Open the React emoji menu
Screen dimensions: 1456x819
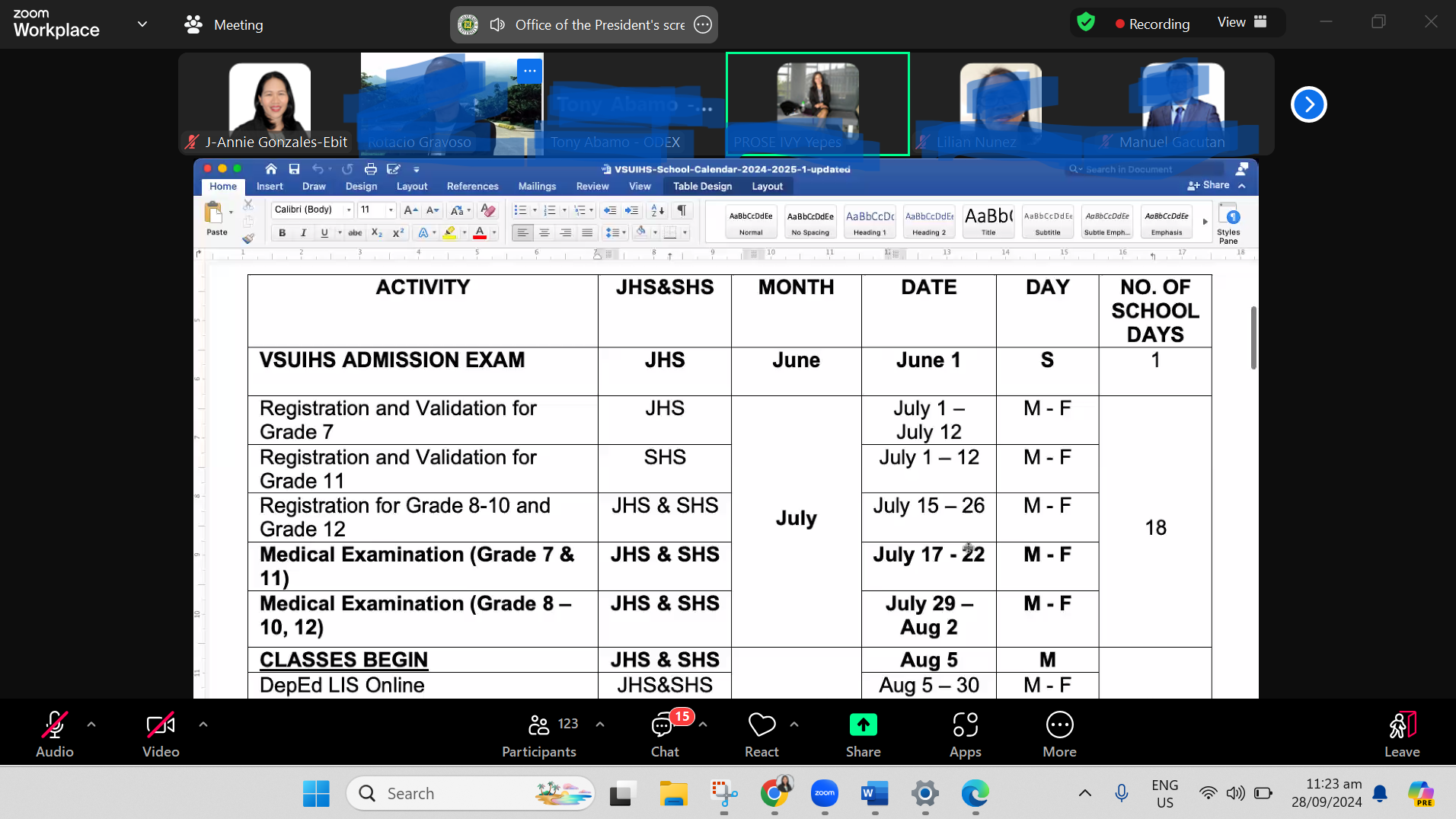(762, 733)
